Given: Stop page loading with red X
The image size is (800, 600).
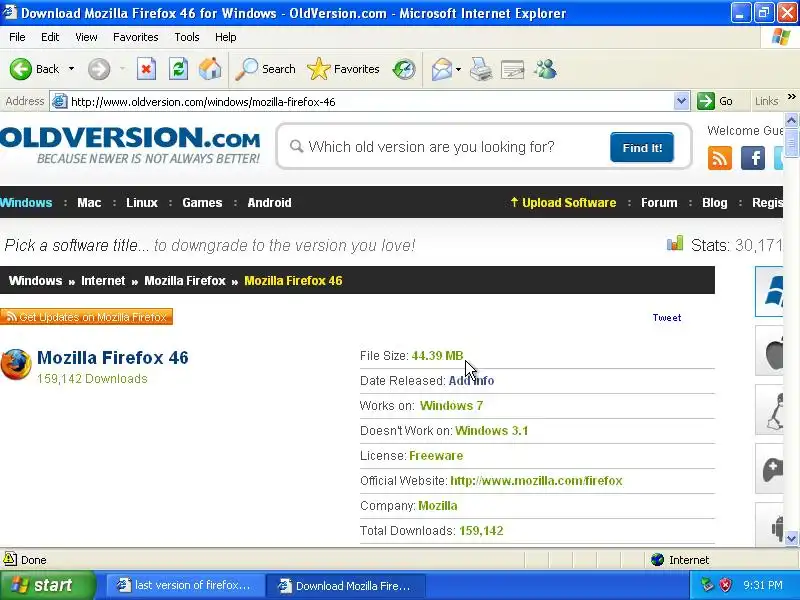Looking at the screenshot, I should [x=146, y=69].
